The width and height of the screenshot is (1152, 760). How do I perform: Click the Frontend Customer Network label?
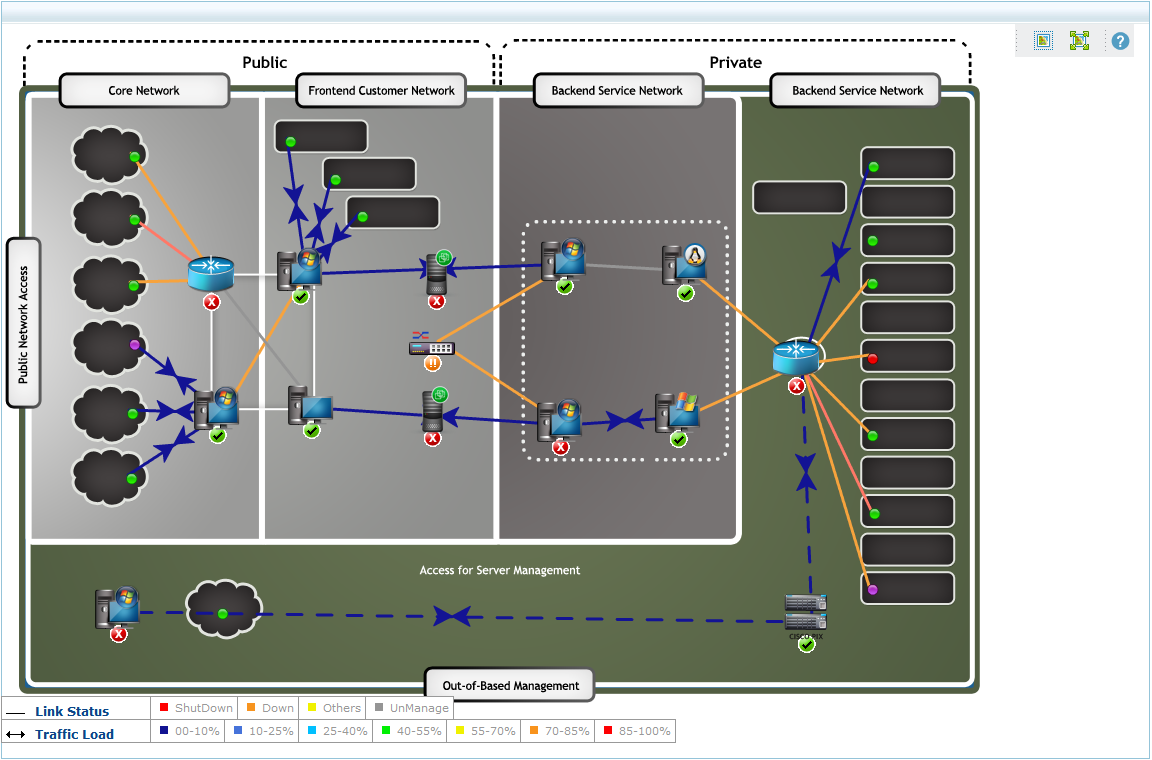pyautogui.click(x=381, y=90)
